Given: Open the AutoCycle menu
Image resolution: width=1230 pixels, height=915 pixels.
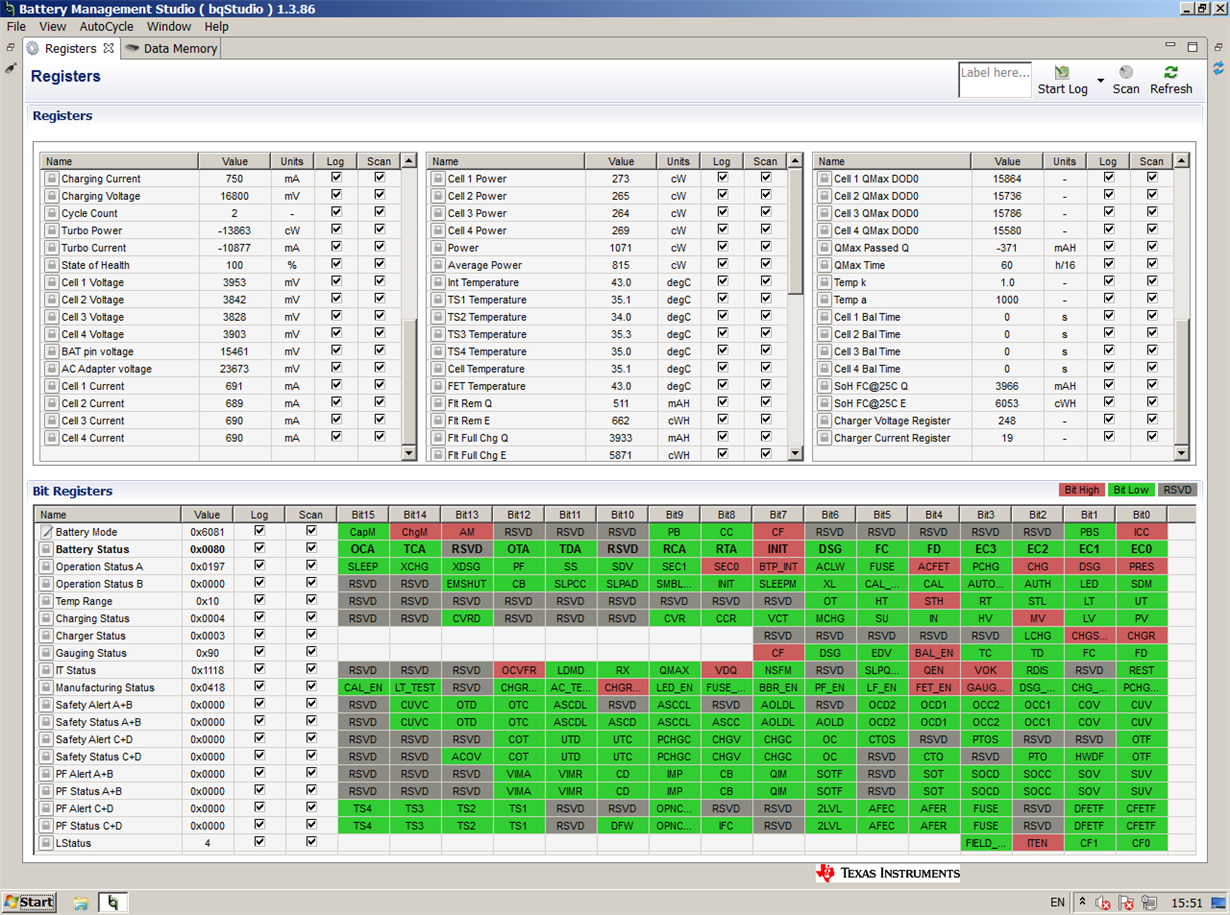Looking at the screenshot, I should (x=106, y=27).
